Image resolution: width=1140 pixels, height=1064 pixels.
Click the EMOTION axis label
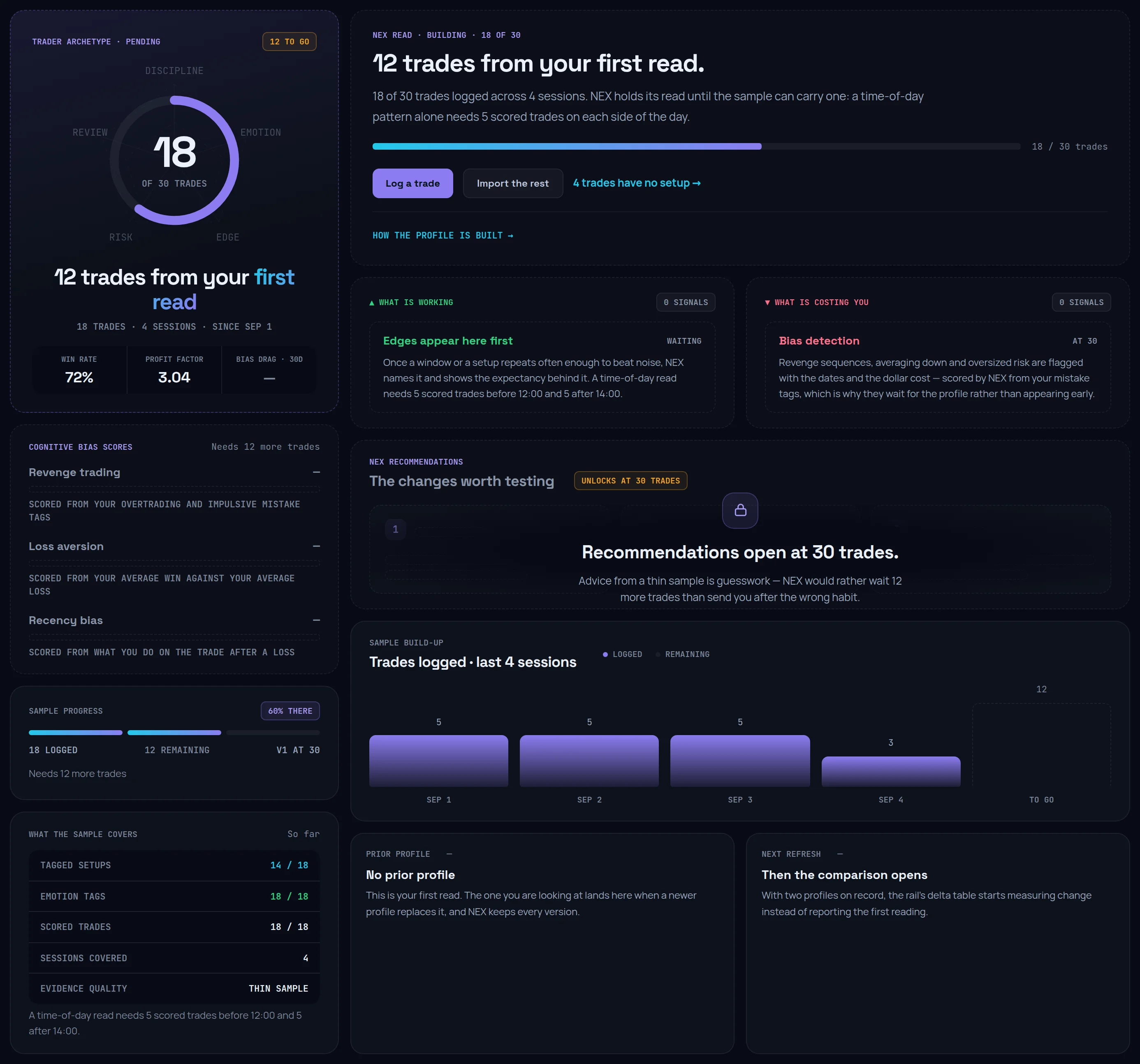click(261, 132)
